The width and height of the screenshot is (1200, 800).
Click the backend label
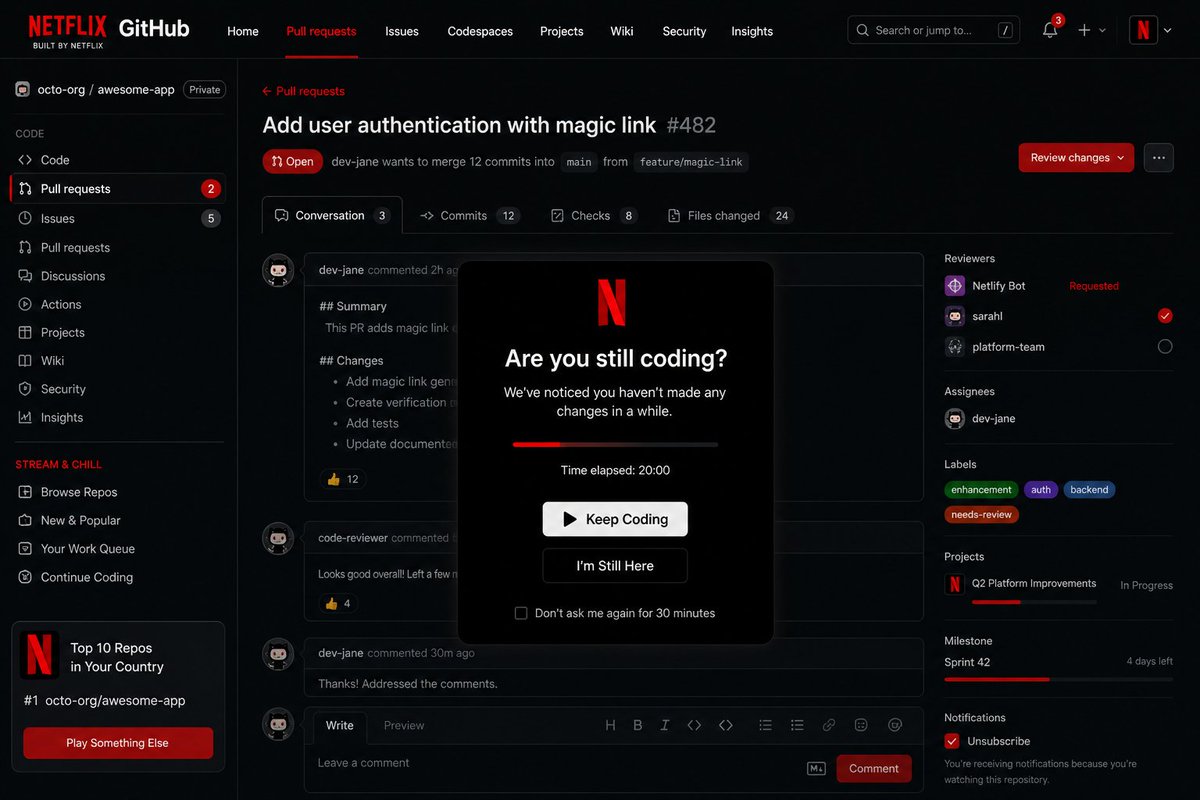pos(1089,490)
